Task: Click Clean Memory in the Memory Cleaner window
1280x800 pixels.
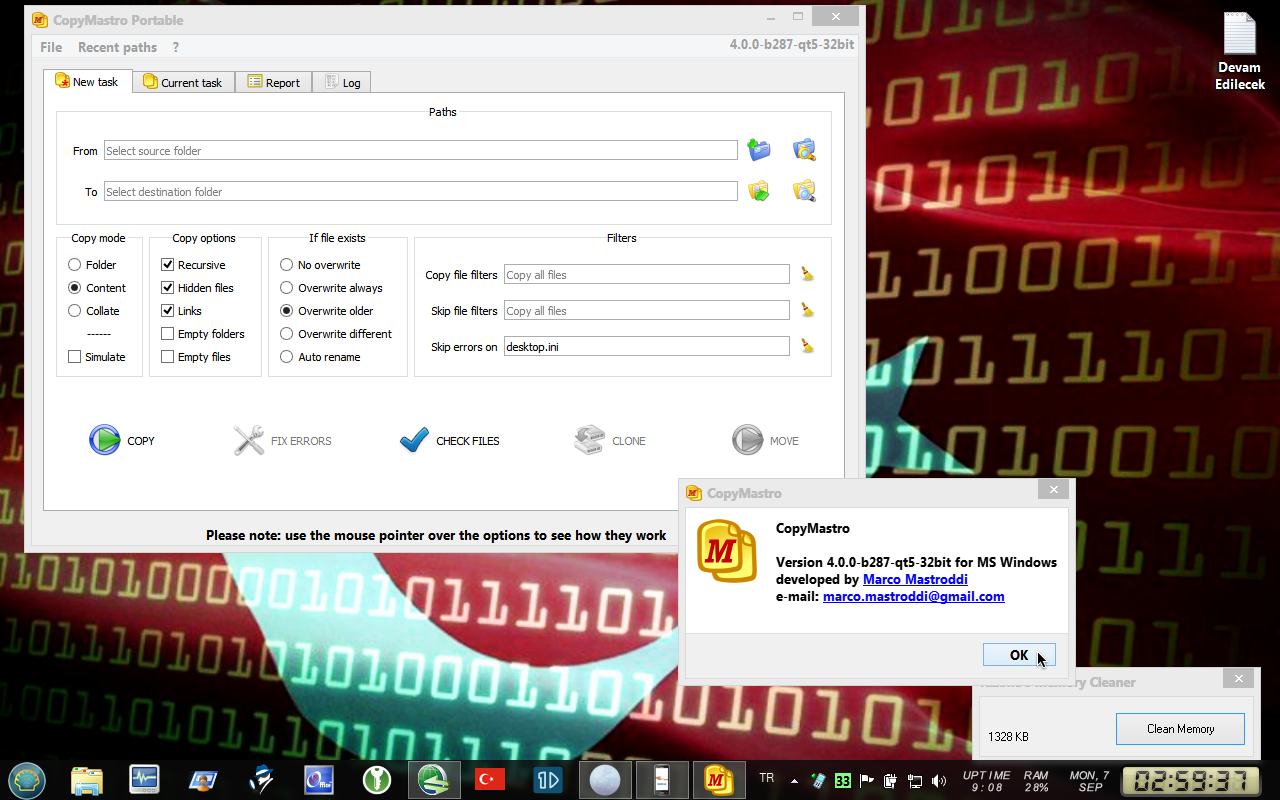Action: point(1180,729)
